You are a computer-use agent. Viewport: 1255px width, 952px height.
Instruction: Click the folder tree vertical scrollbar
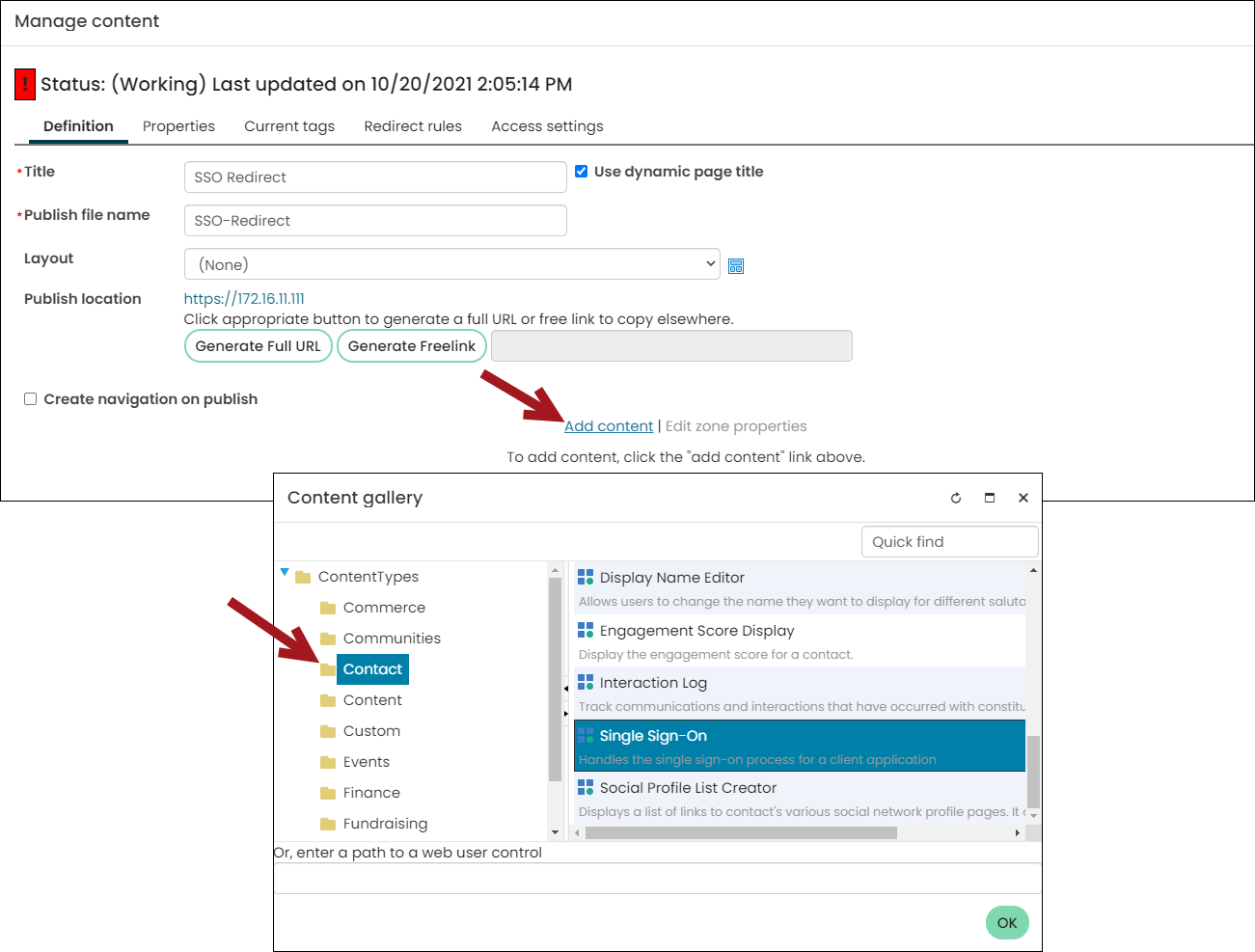click(555, 680)
